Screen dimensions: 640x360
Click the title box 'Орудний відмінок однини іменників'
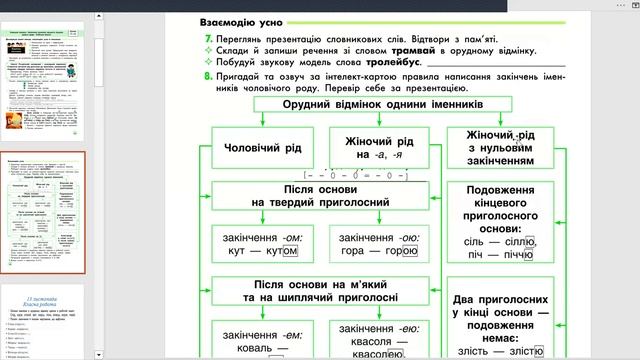click(x=383, y=104)
